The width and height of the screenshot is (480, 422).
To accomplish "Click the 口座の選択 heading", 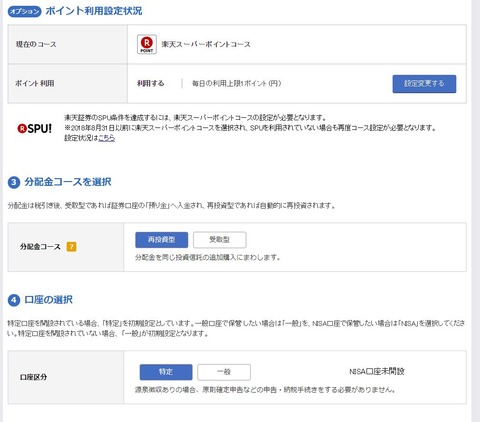I will 49,300.
